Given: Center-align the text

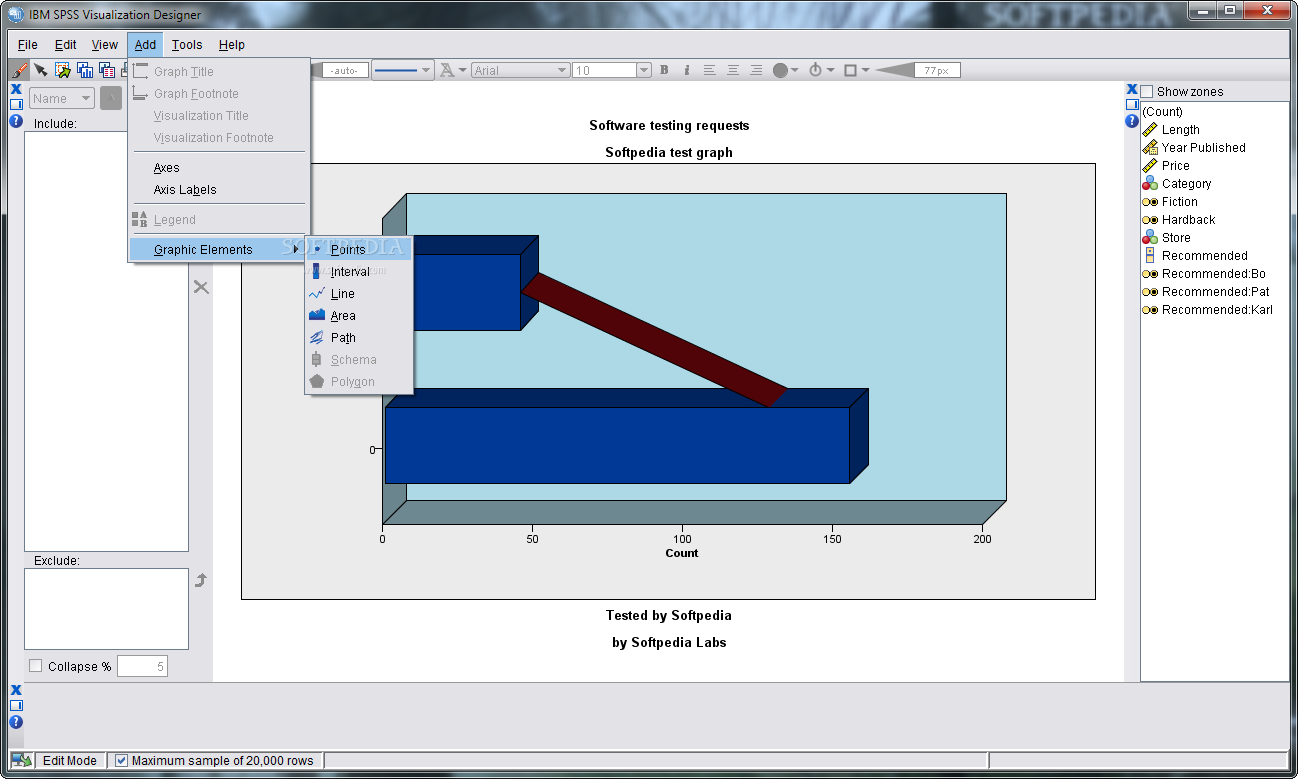Looking at the screenshot, I should (x=733, y=70).
